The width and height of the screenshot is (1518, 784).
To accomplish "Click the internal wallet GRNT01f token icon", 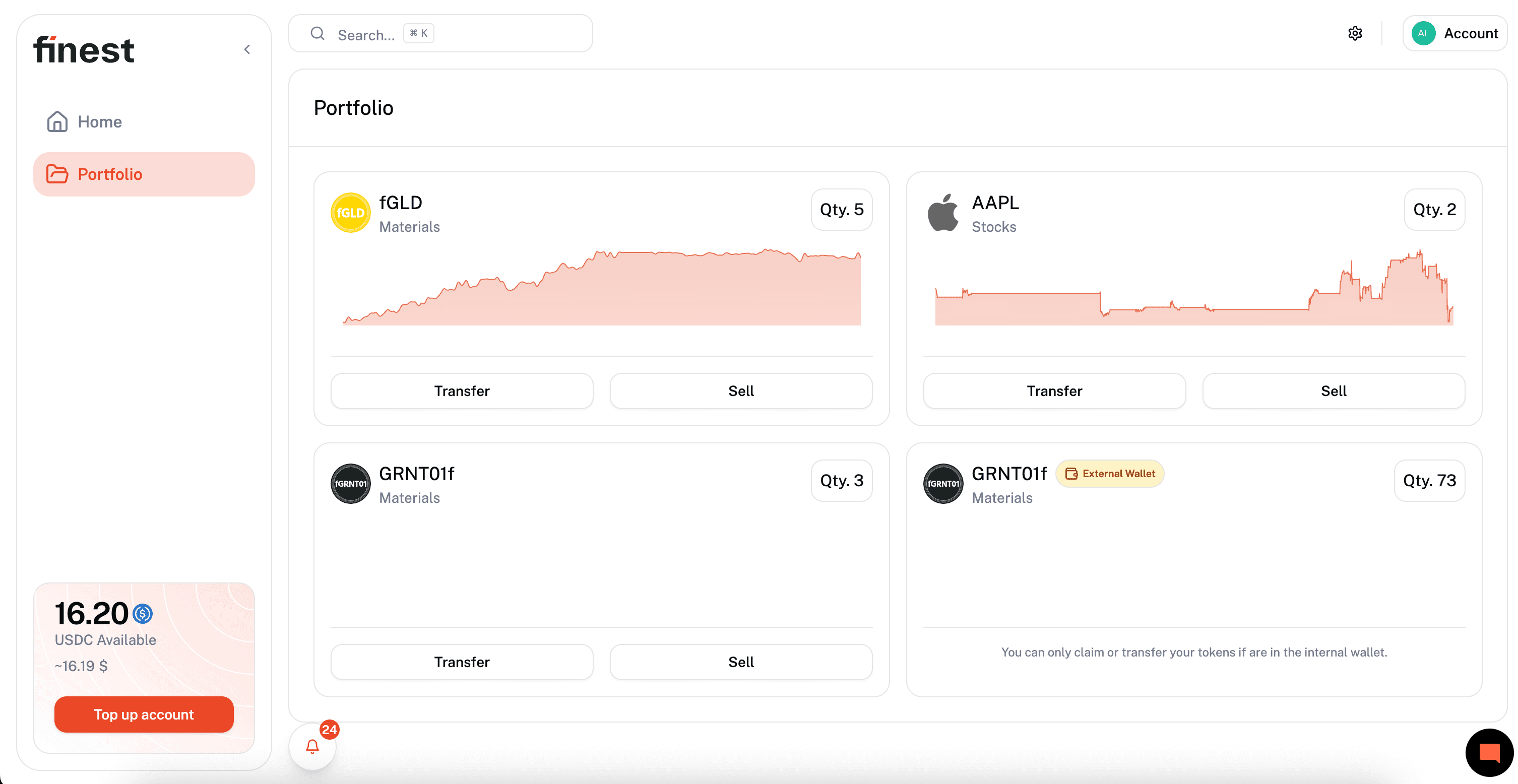I will click(x=351, y=484).
